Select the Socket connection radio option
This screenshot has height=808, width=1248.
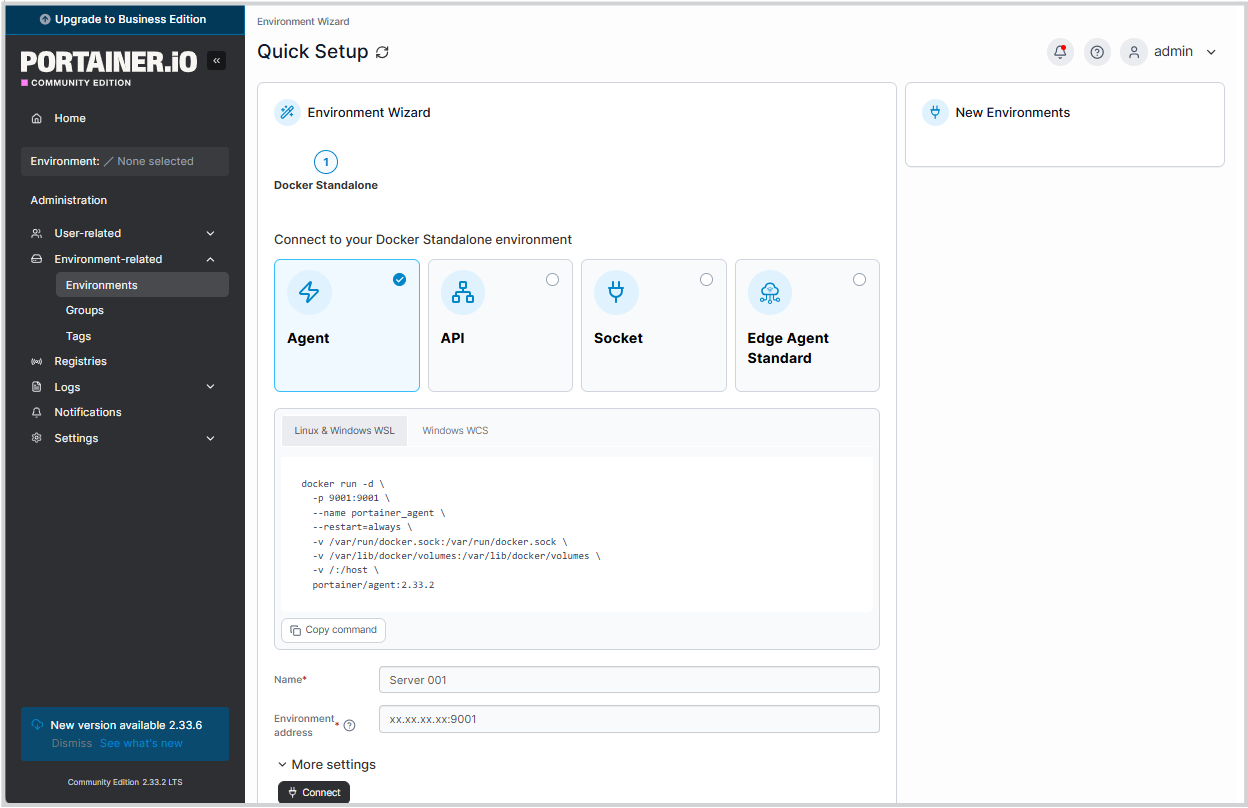tap(706, 280)
